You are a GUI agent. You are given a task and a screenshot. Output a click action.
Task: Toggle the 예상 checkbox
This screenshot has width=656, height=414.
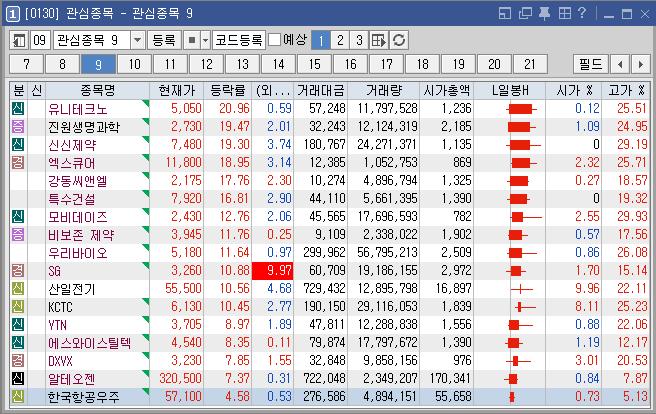pyautogui.click(x=274, y=40)
